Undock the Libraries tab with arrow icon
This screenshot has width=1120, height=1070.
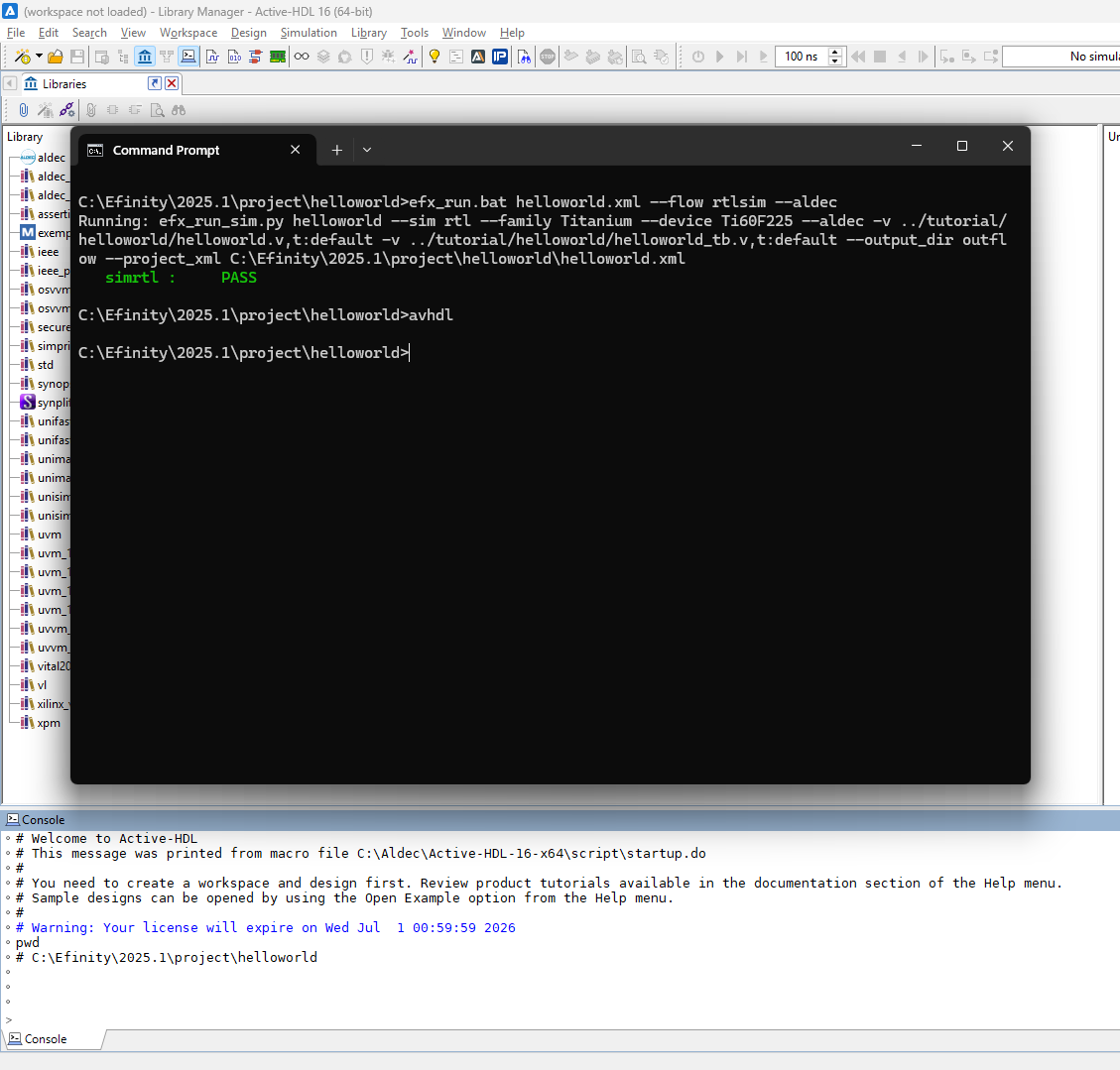[155, 83]
